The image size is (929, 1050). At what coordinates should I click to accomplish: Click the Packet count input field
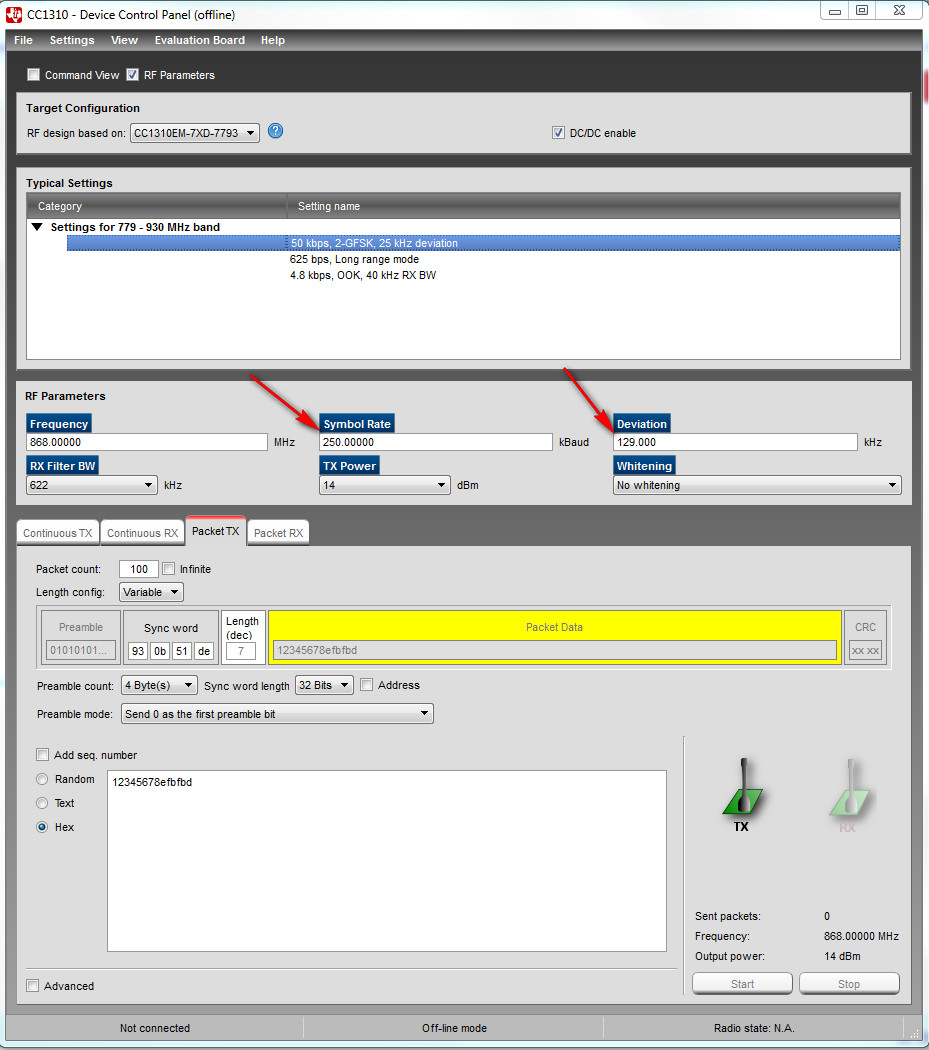tap(139, 569)
